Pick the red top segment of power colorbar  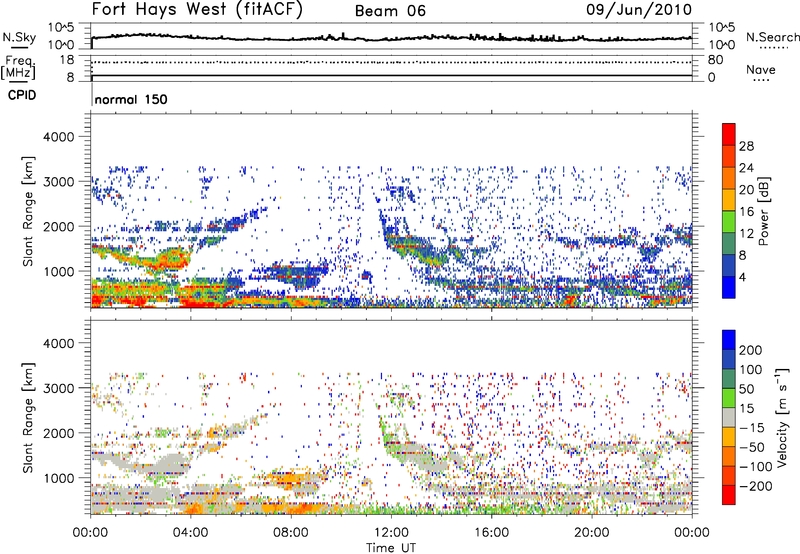click(729, 135)
